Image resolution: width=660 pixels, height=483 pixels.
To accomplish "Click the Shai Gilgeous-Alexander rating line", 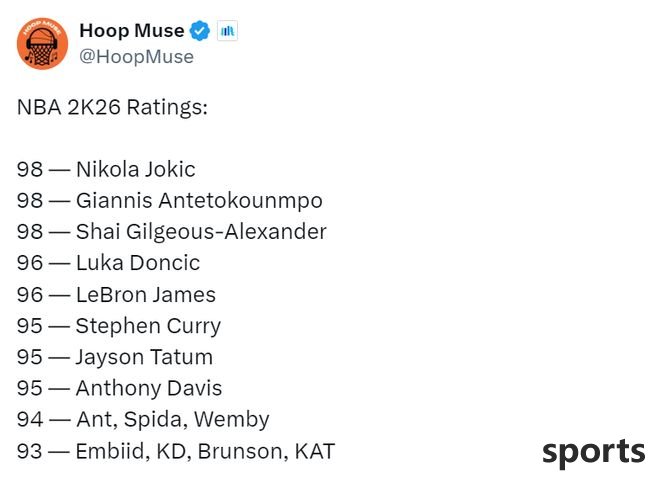I will [x=172, y=232].
